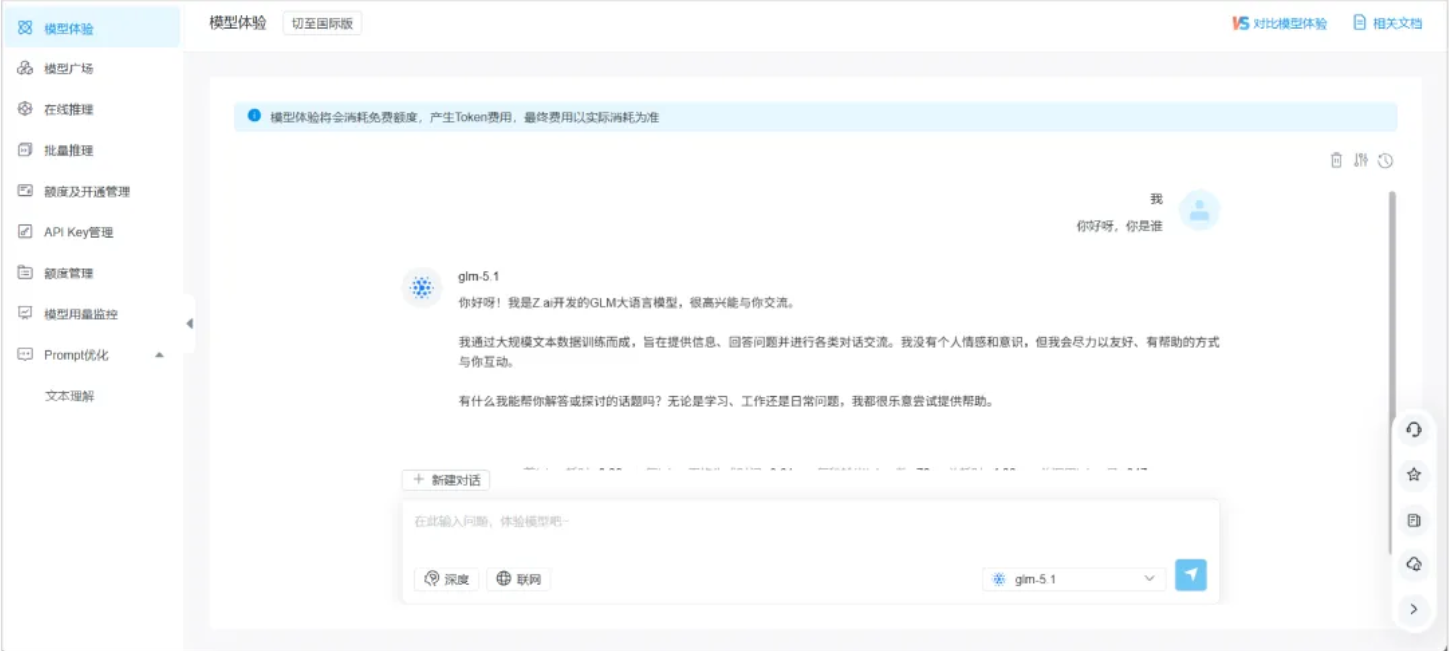
Task: Click the info icon in the notice banner
Action: [x=254, y=116]
